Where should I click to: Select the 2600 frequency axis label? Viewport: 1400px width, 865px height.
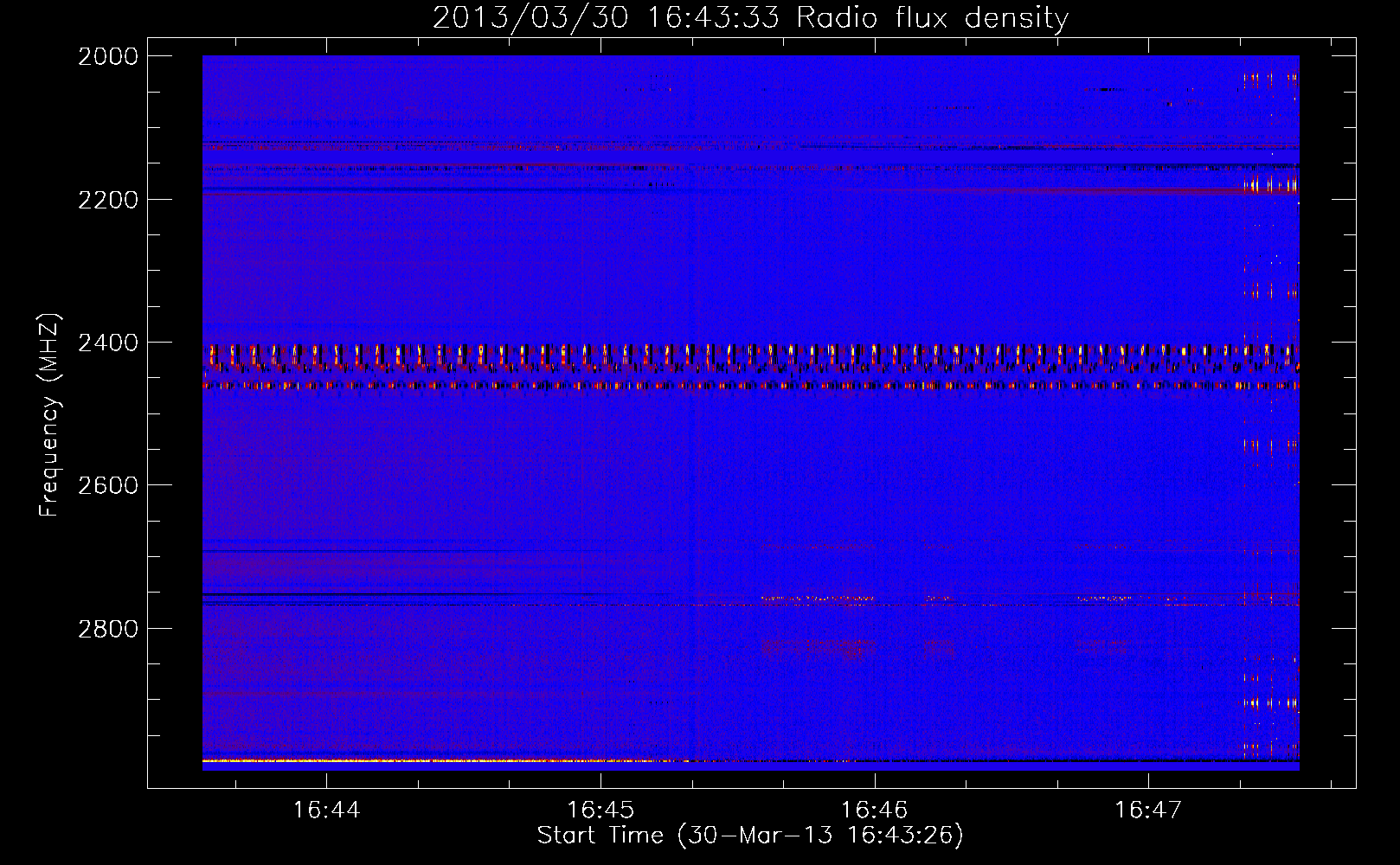[x=108, y=485]
